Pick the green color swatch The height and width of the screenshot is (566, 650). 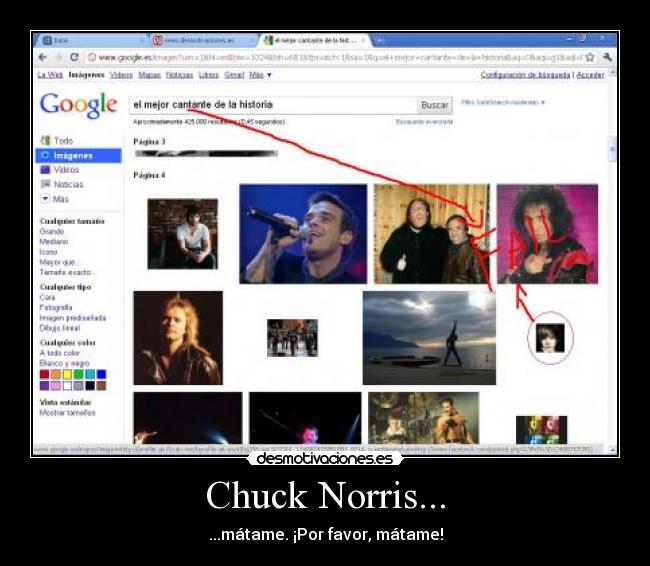click(78, 374)
